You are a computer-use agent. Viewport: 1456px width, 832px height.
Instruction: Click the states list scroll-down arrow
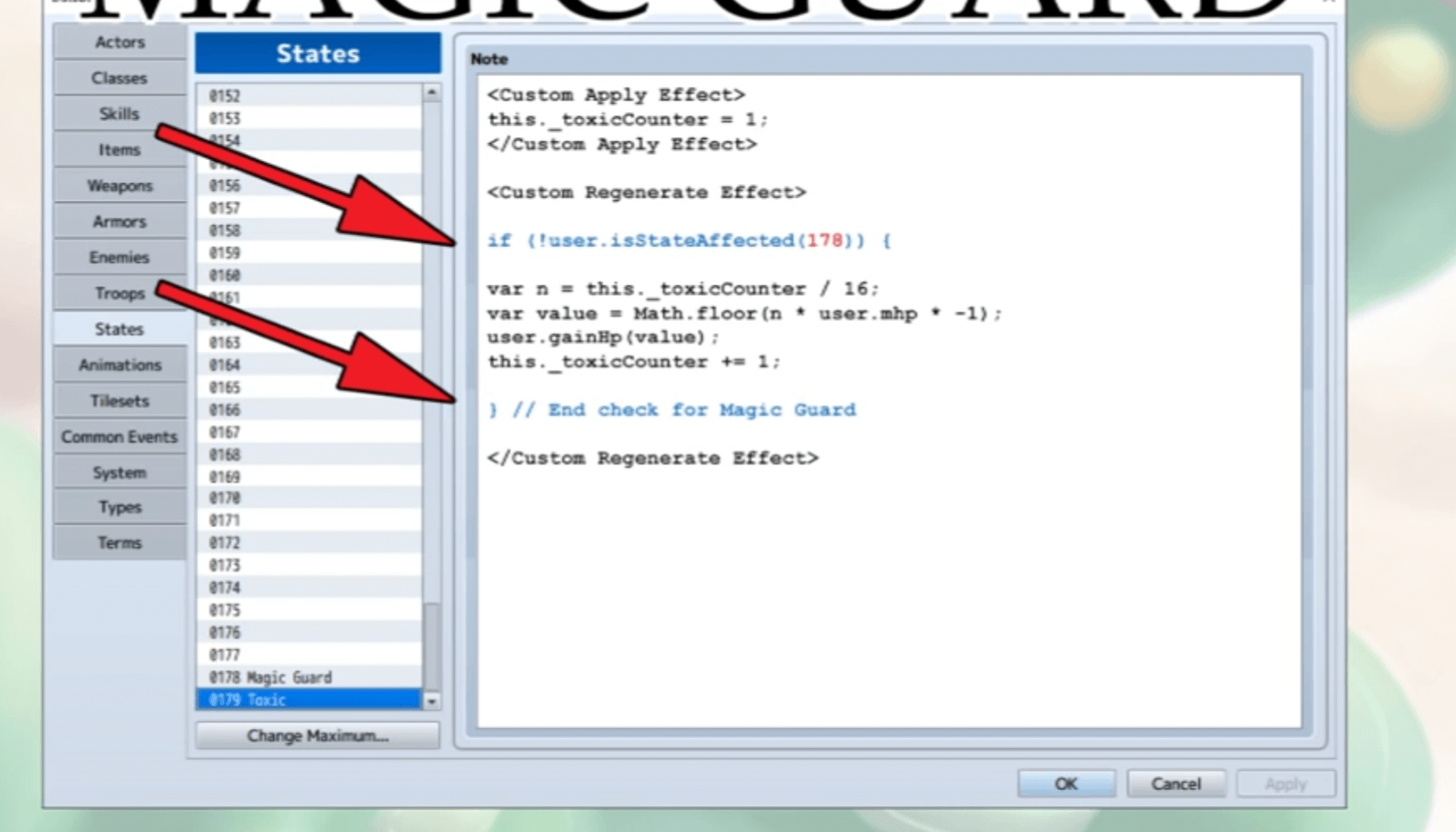click(x=432, y=701)
